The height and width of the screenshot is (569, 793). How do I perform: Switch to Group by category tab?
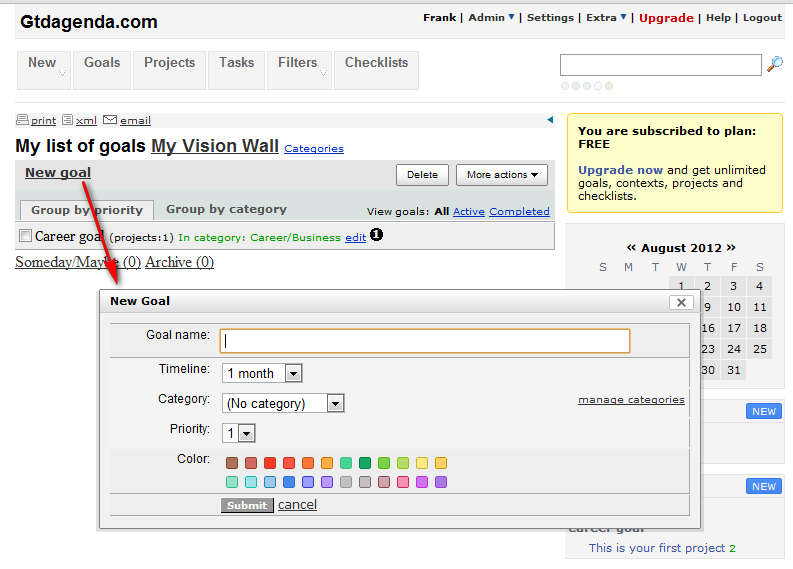226,209
